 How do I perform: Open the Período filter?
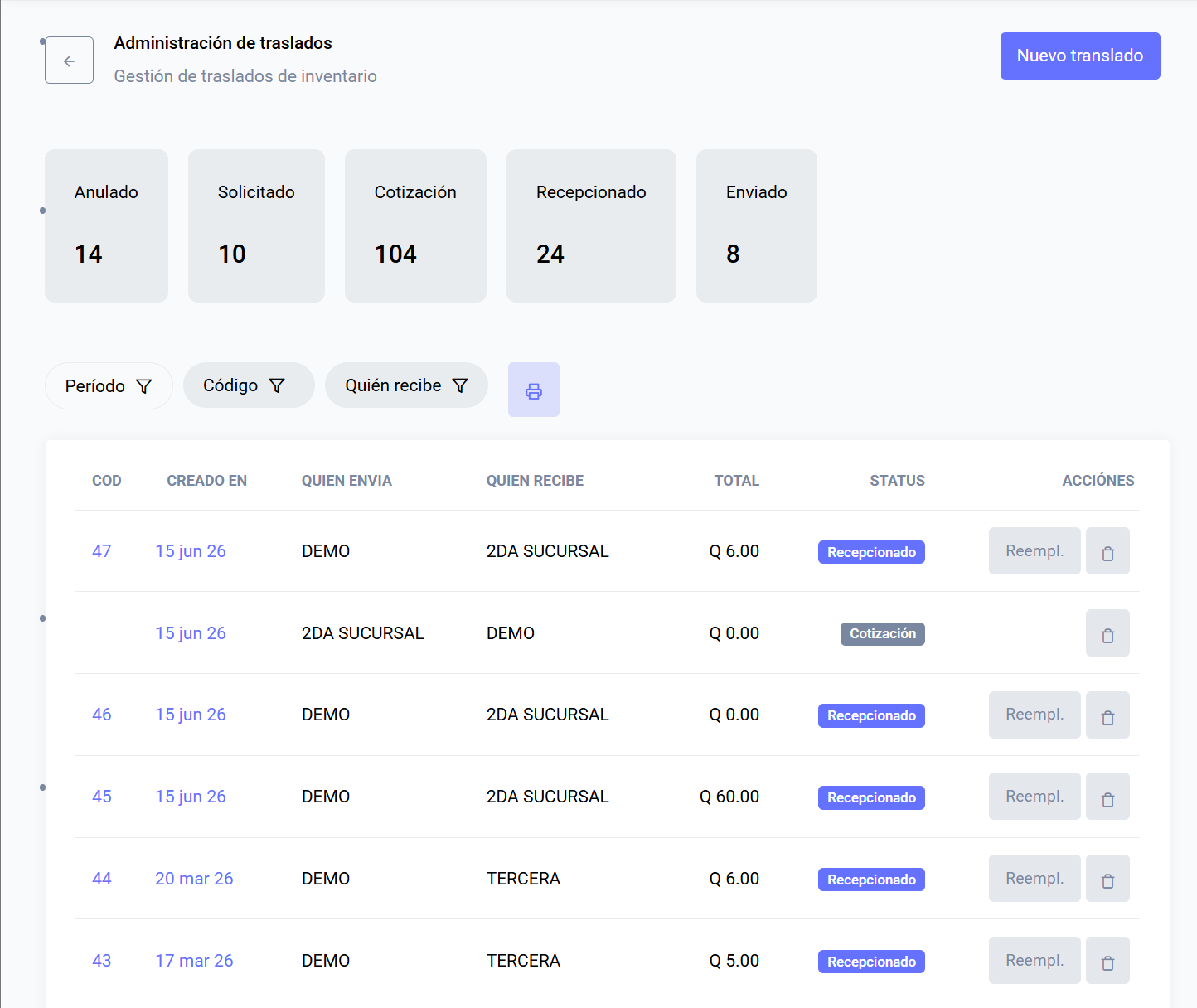tap(109, 386)
